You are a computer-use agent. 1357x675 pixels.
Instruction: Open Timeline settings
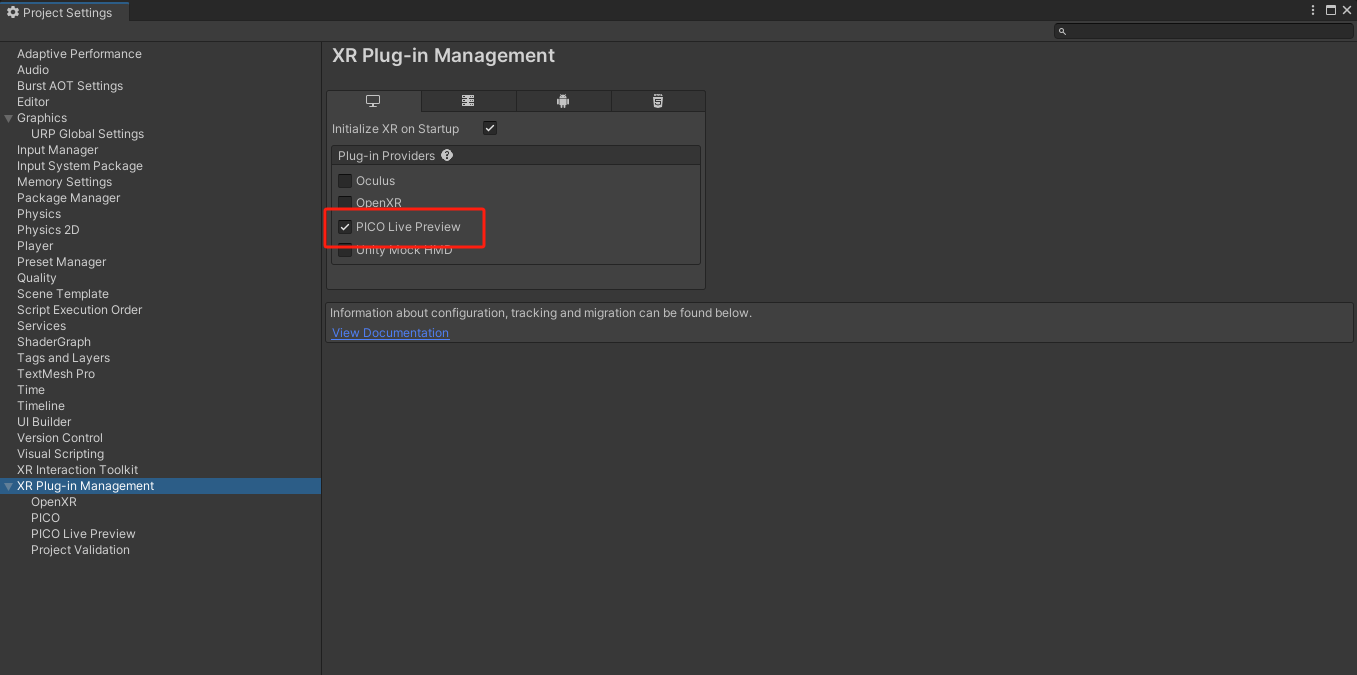pos(41,406)
